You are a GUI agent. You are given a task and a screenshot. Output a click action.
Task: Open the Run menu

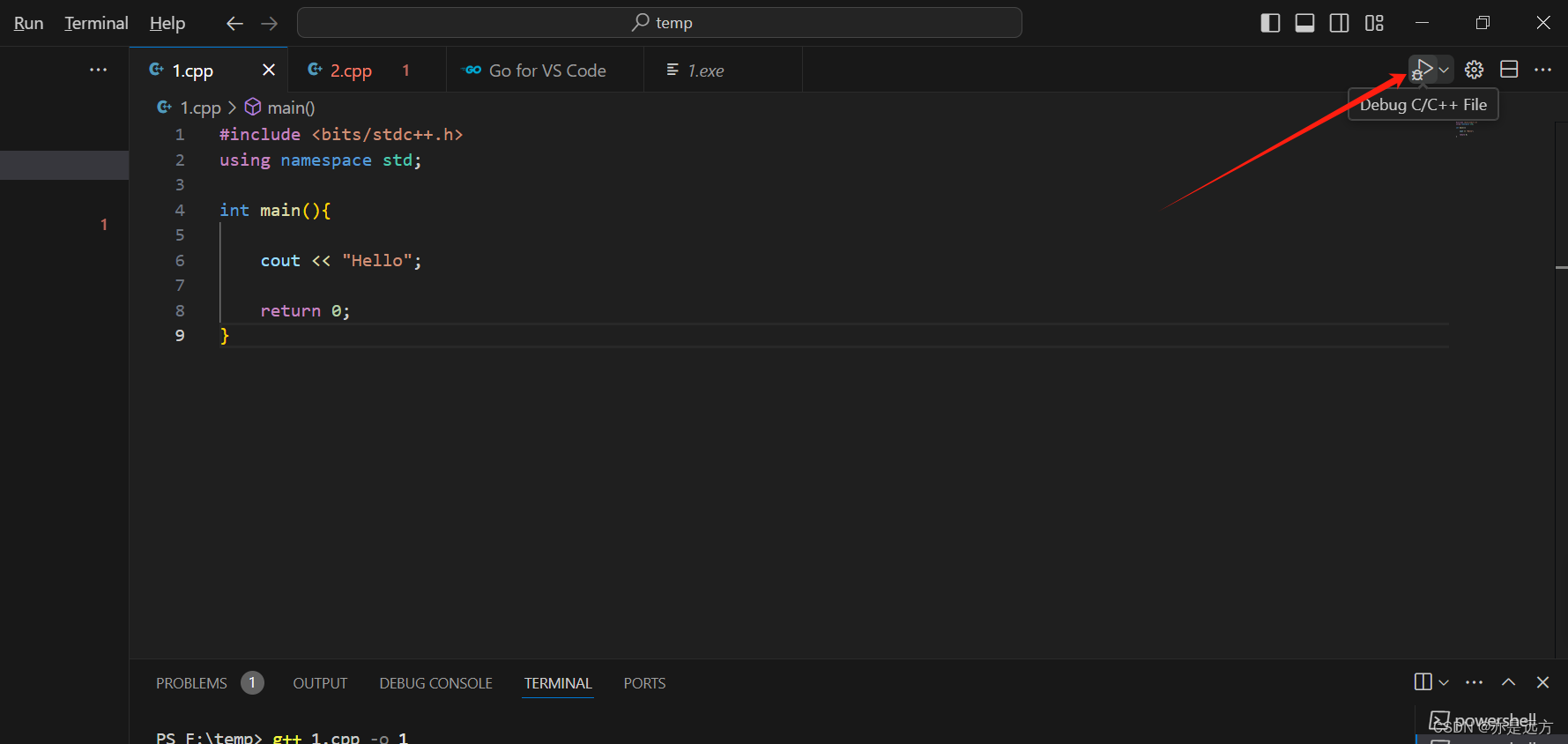(x=28, y=23)
